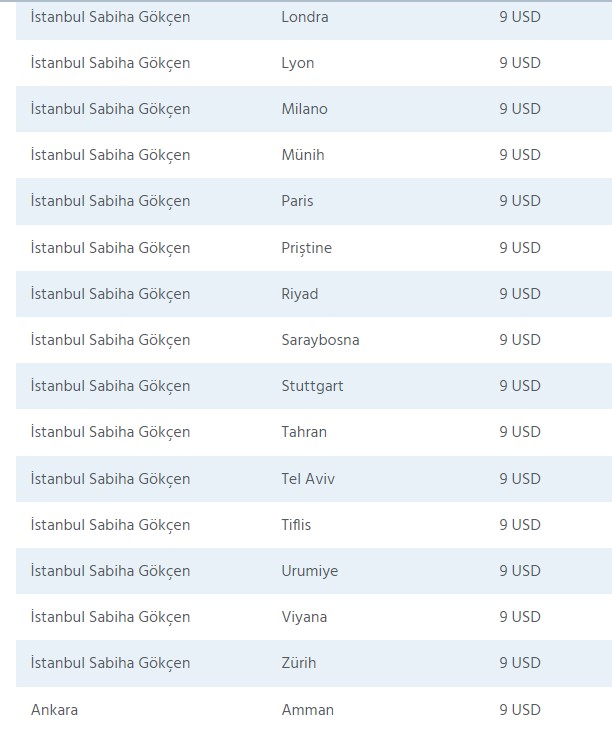Select the Priştine destination cell
This screenshot has height=731, width=612.
point(307,248)
